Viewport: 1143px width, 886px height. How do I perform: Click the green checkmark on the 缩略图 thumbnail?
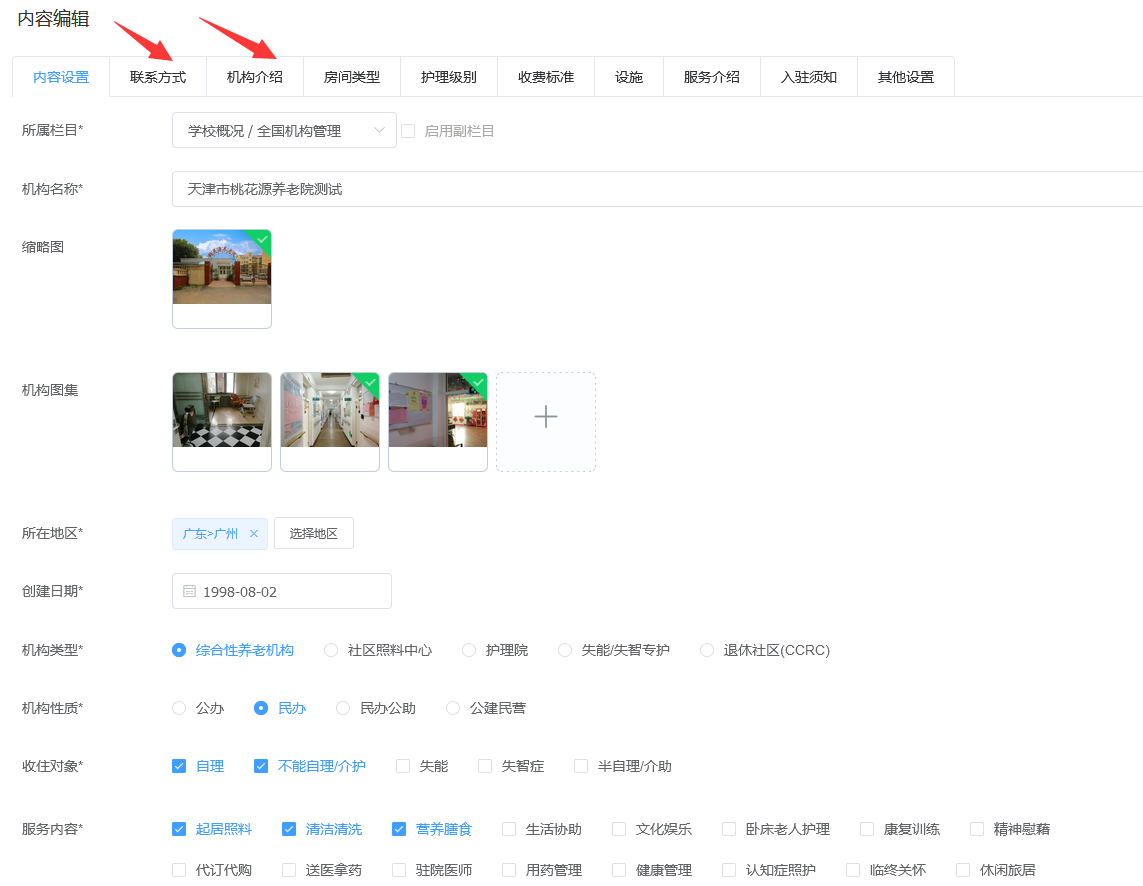(x=260, y=240)
